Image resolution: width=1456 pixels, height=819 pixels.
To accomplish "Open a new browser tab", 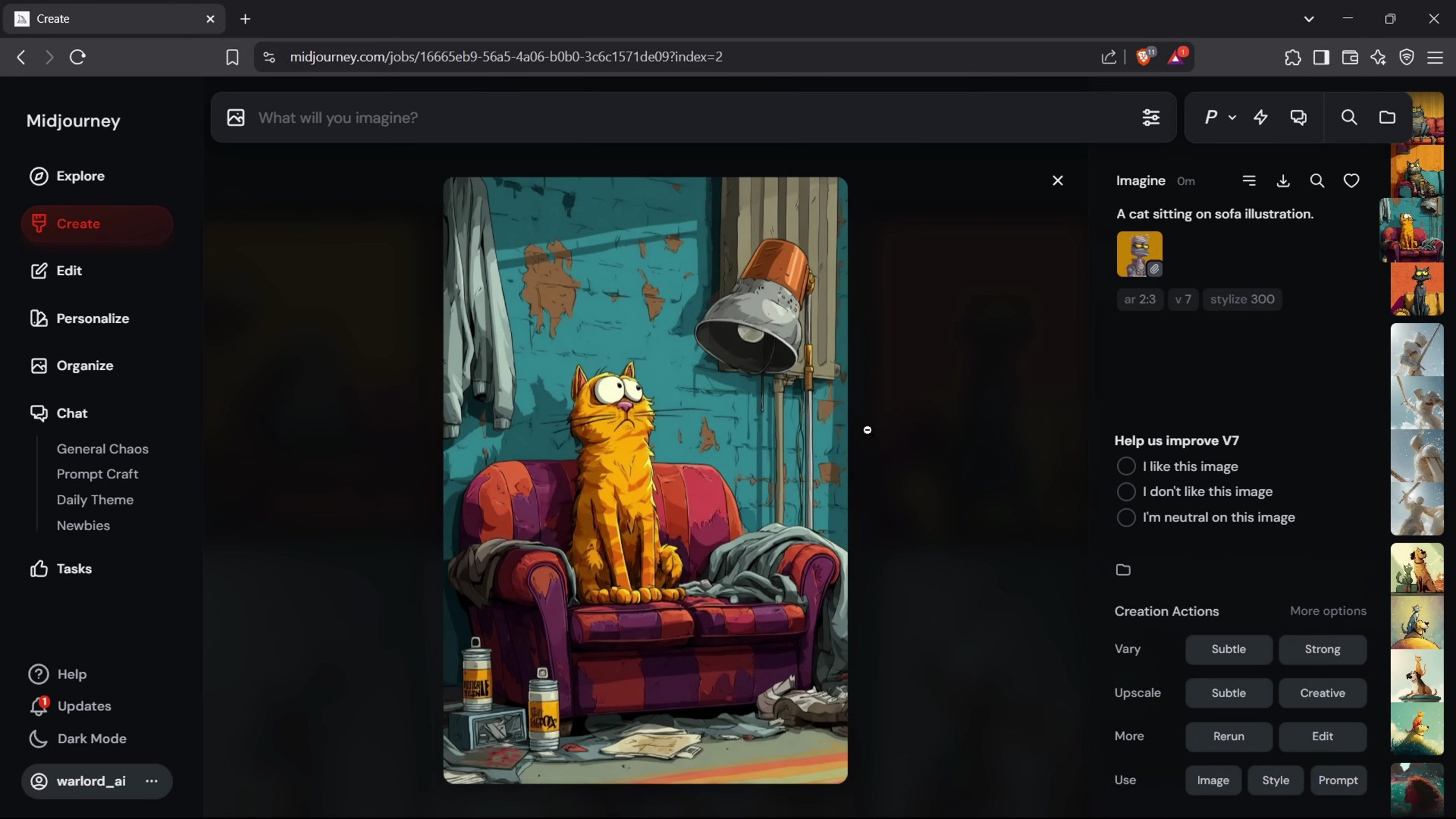I will [245, 19].
